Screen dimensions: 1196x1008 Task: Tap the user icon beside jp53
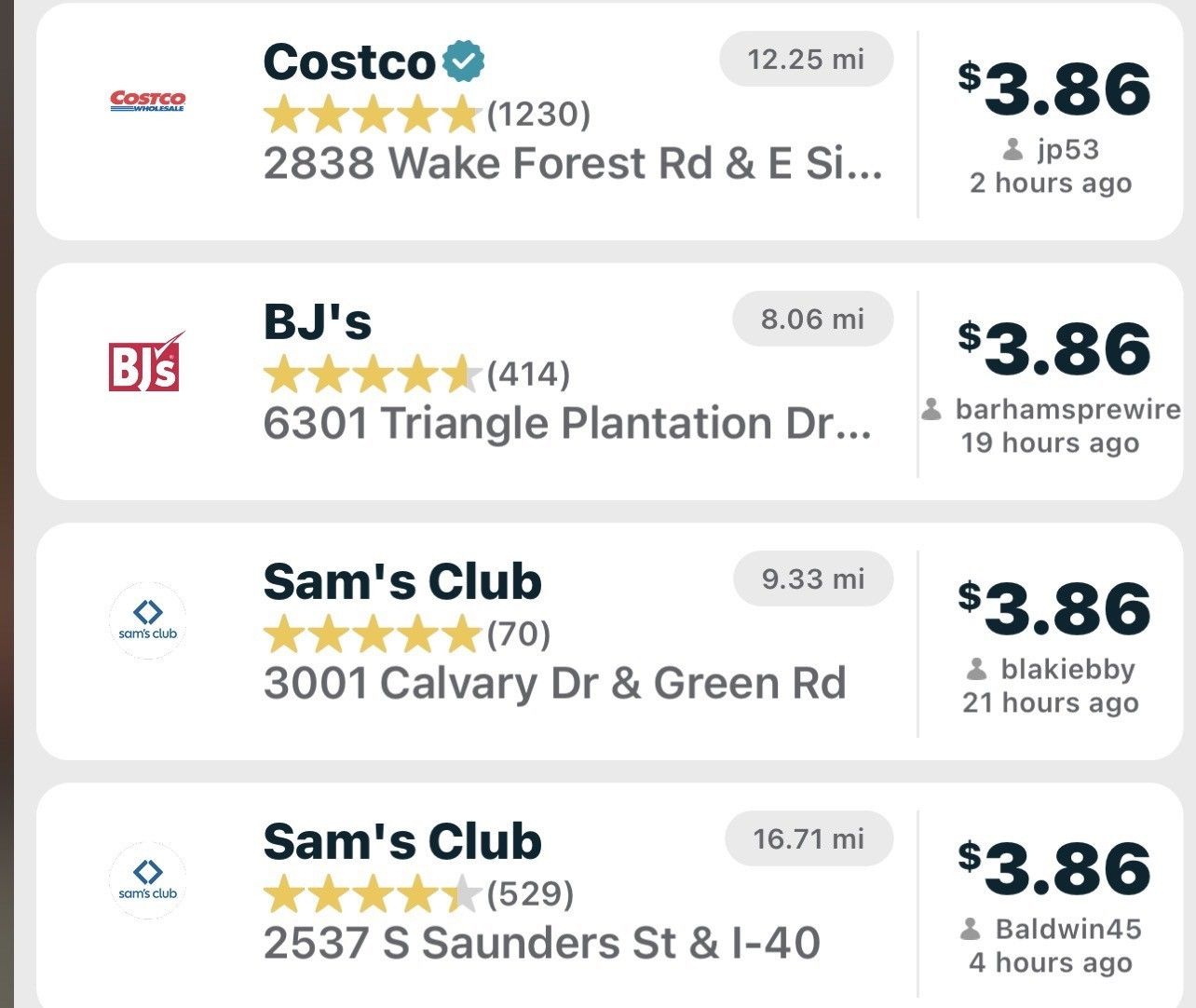click(x=1013, y=150)
